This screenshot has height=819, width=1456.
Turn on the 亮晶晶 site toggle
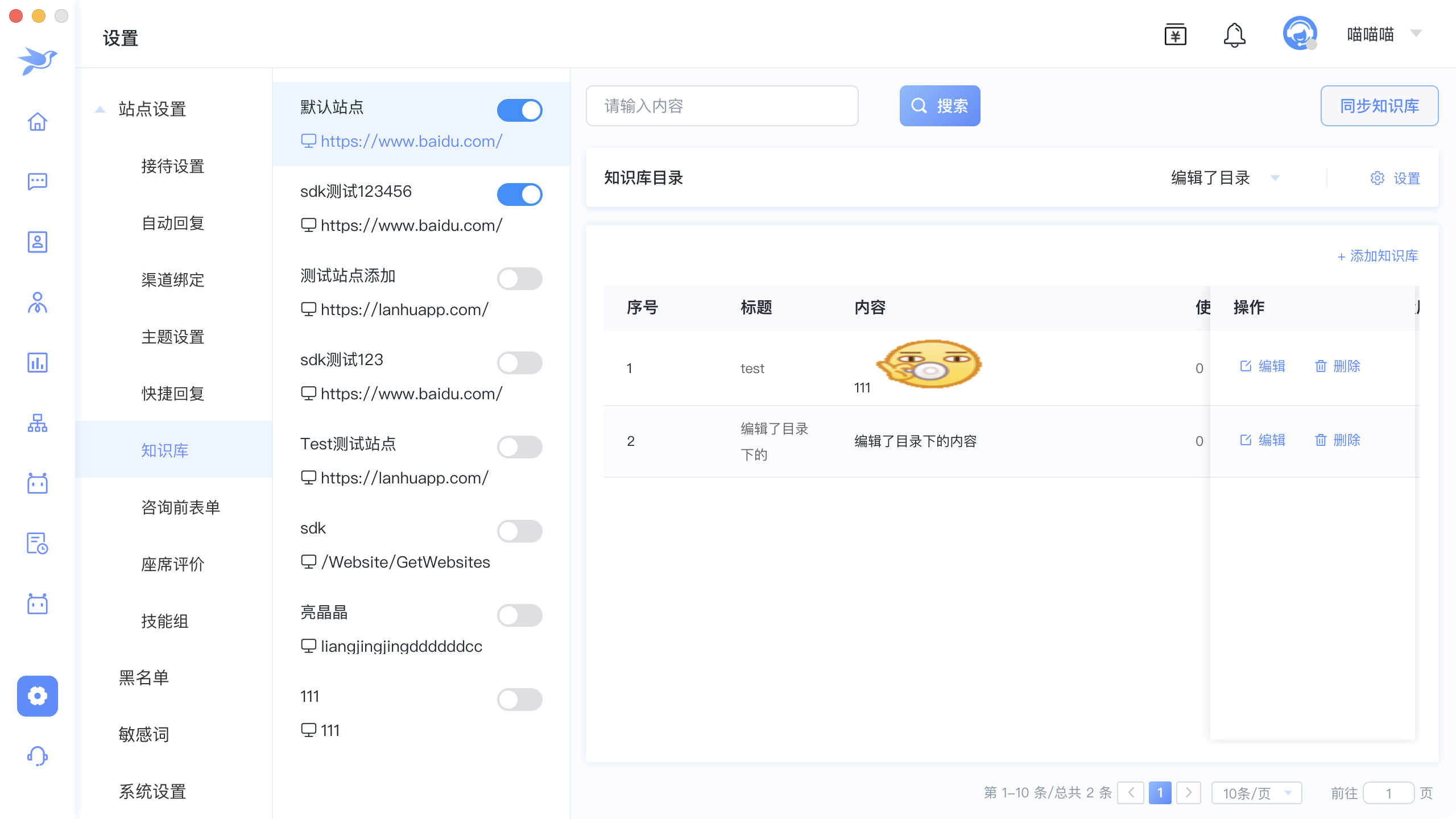tap(519, 615)
